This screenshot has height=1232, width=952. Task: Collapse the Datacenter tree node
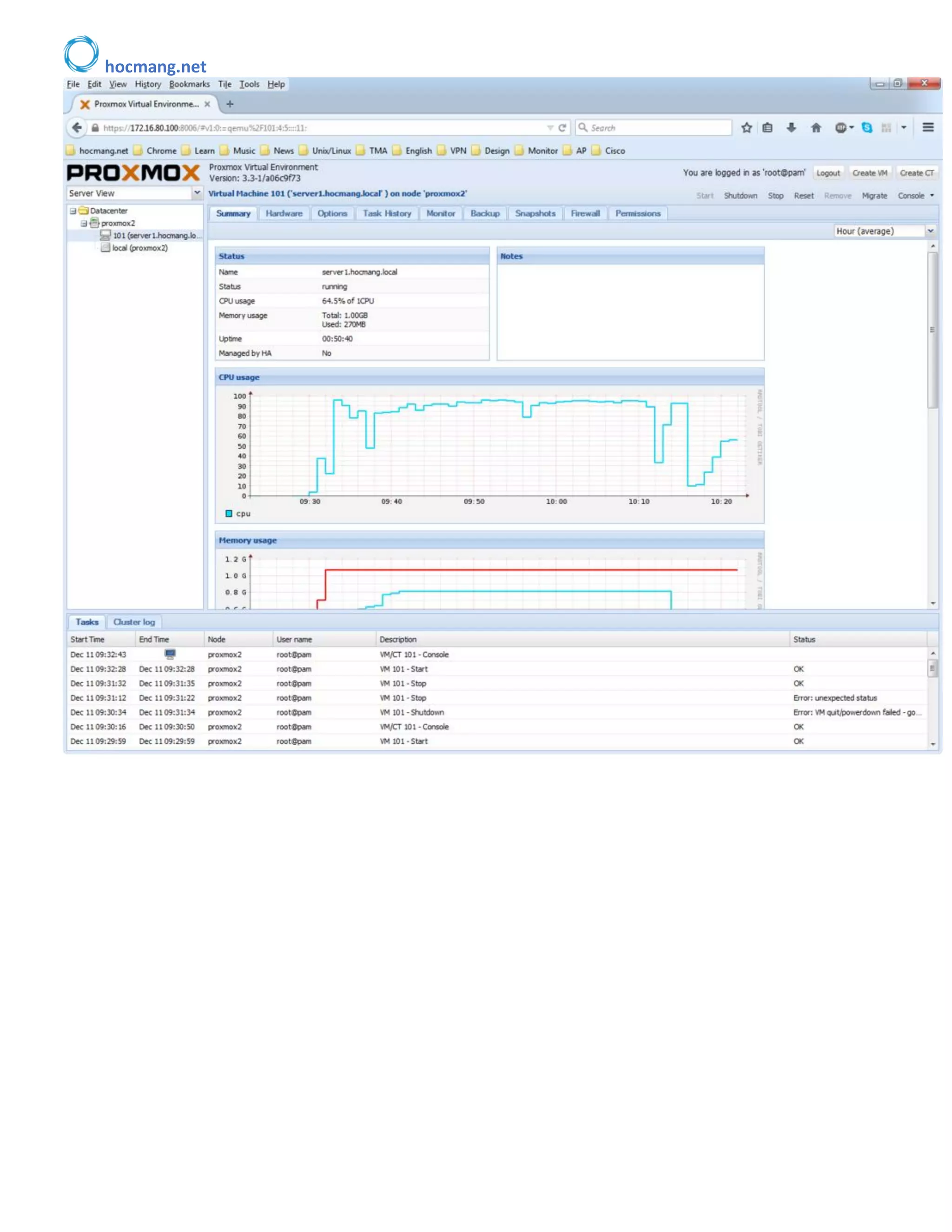(x=73, y=211)
